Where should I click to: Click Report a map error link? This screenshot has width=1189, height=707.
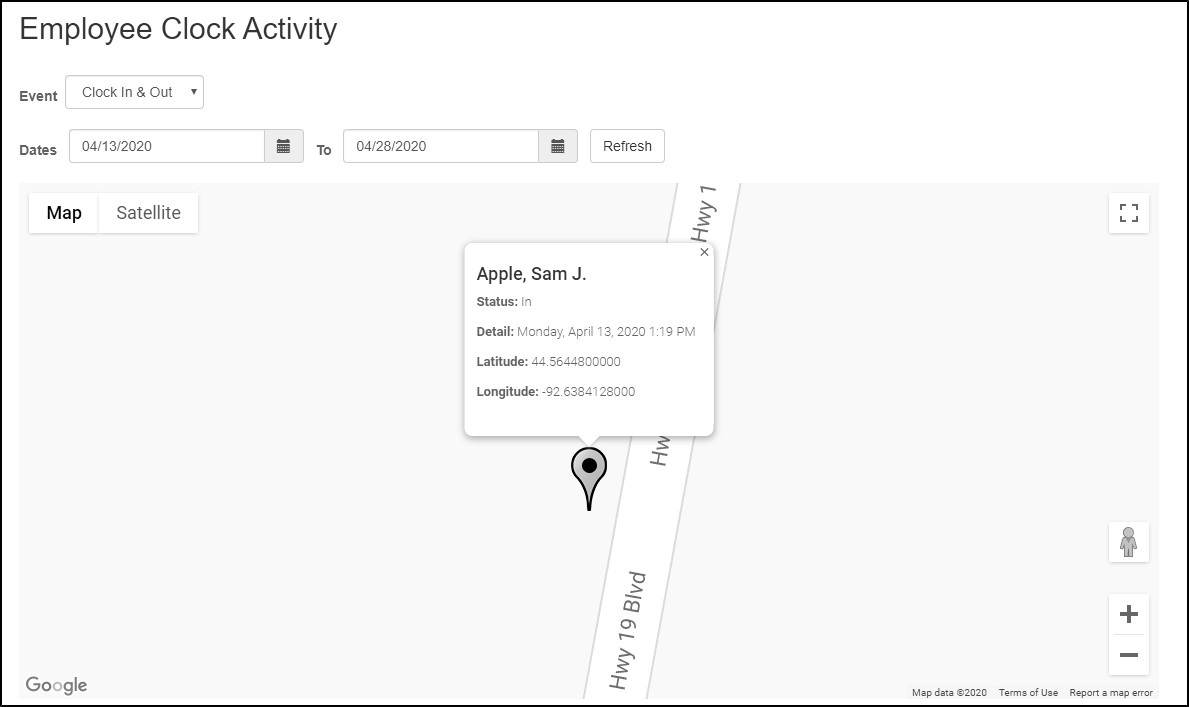[1110, 692]
